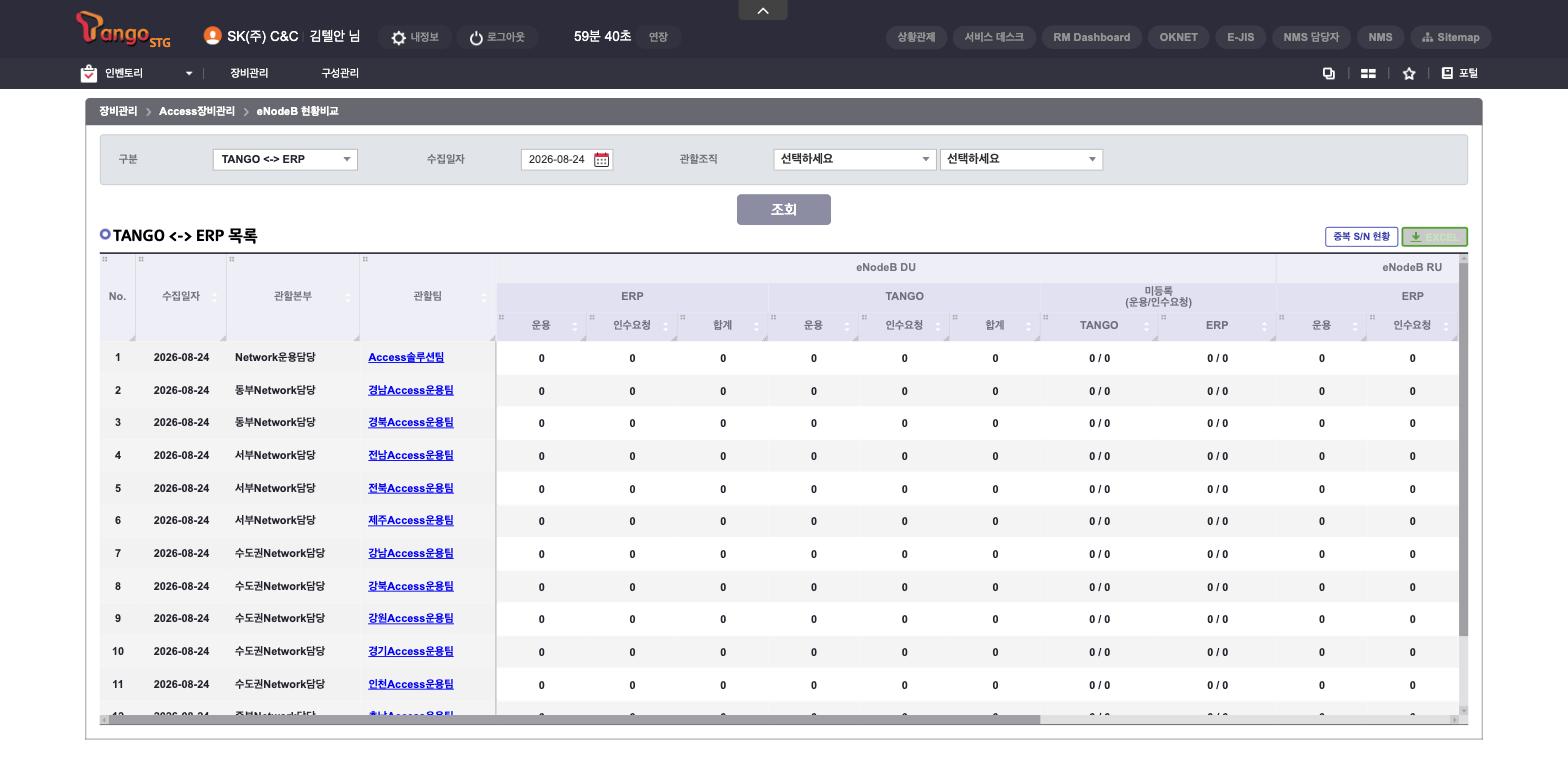
Task: Sort by 관할팀 column arrows
Action: pyautogui.click(x=484, y=297)
